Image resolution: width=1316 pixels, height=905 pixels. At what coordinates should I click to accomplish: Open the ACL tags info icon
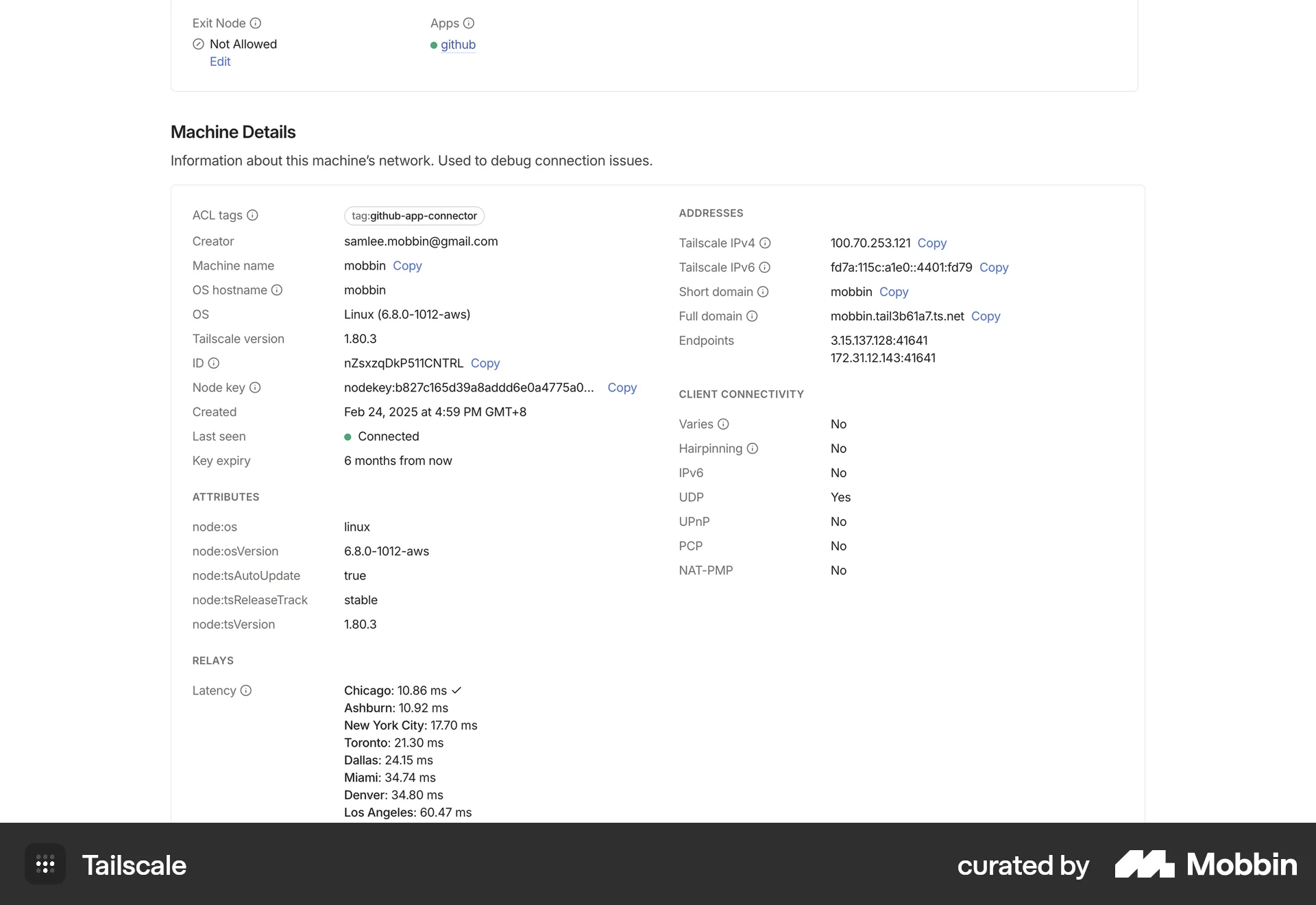click(x=252, y=215)
